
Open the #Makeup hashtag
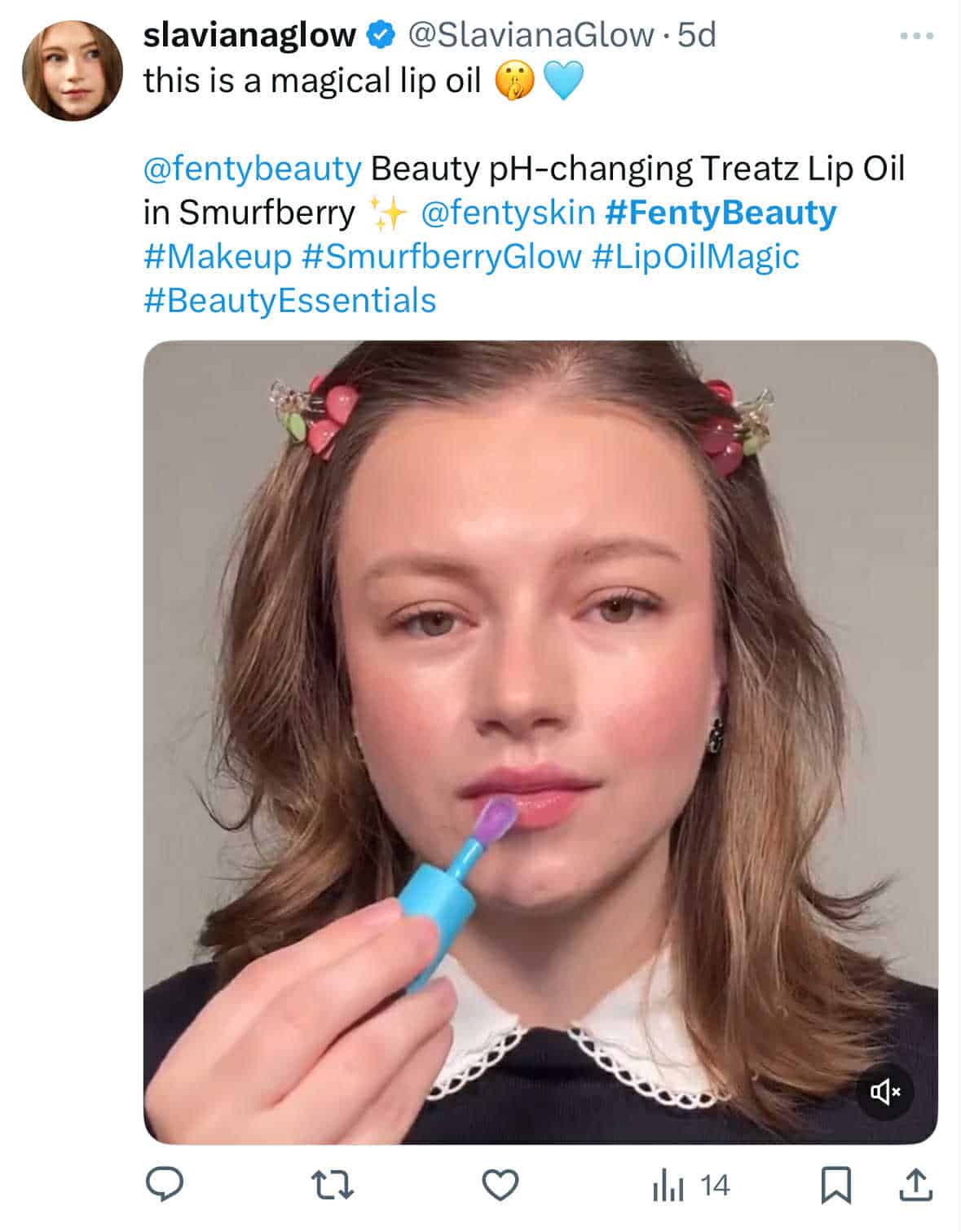click(217, 257)
